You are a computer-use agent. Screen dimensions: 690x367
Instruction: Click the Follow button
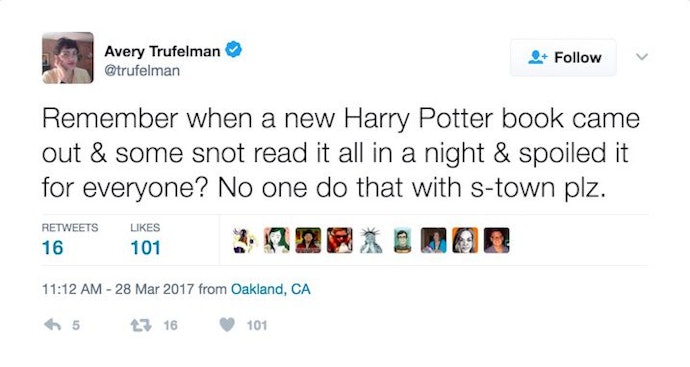tap(563, 58)
